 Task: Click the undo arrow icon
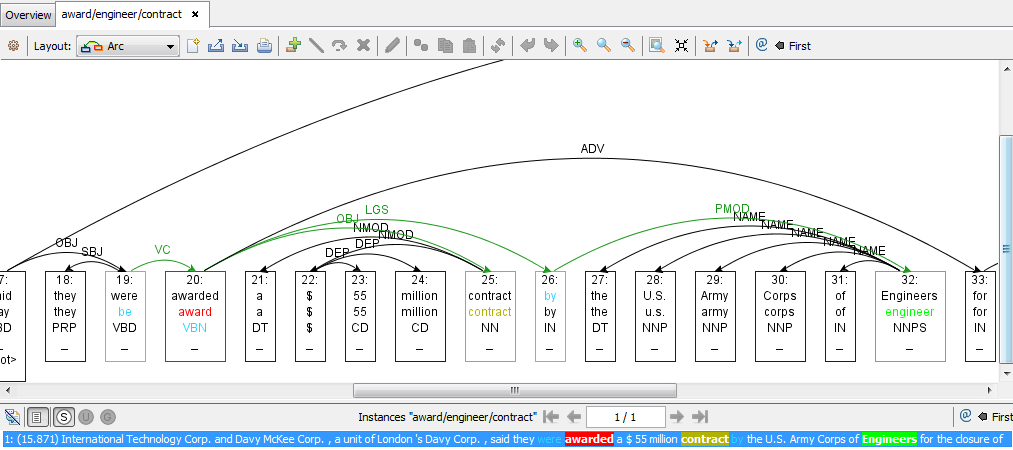(x=527, y=45)
